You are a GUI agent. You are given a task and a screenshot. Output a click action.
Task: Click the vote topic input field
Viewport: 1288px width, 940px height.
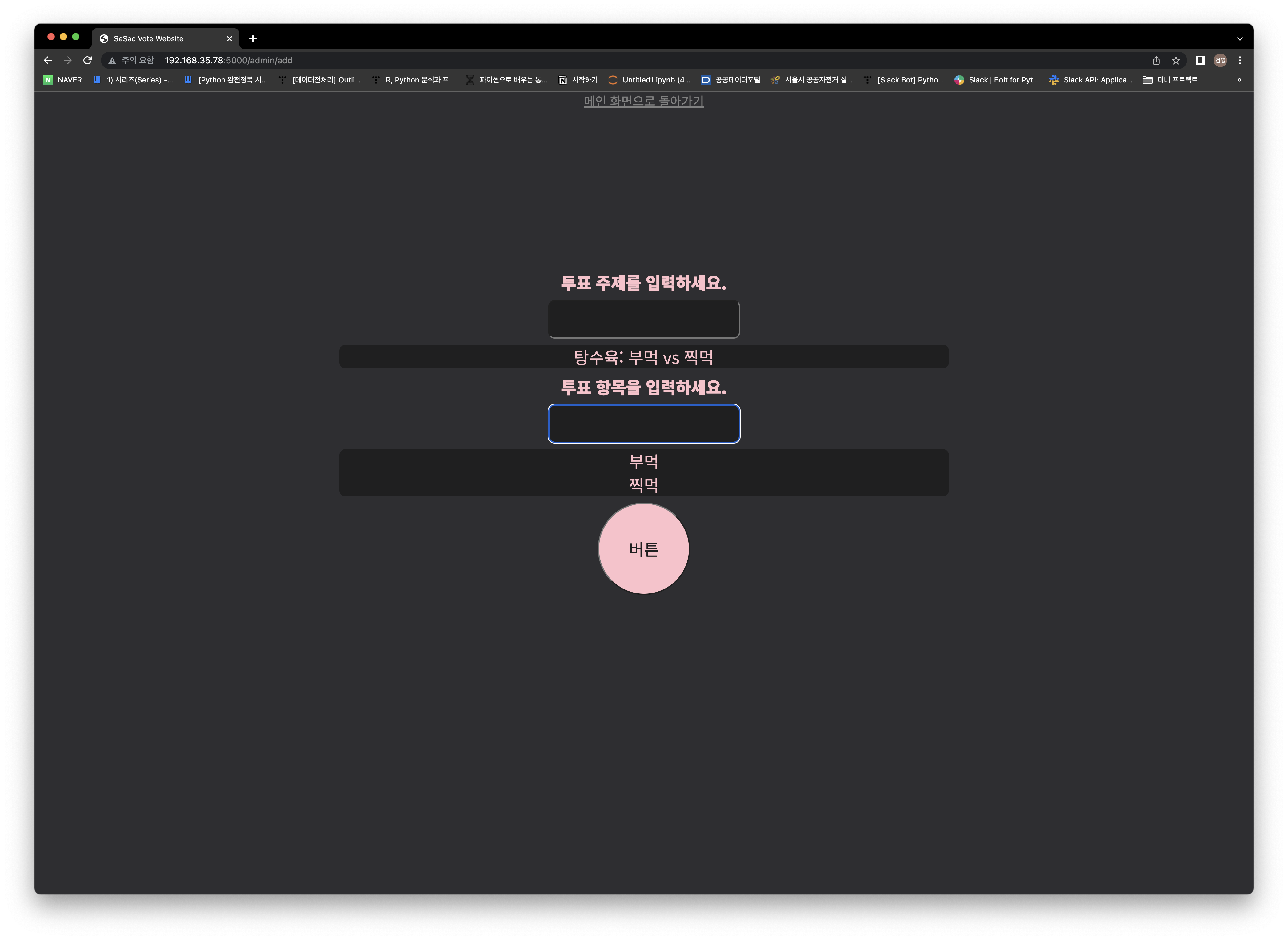(x=644, y=319)
